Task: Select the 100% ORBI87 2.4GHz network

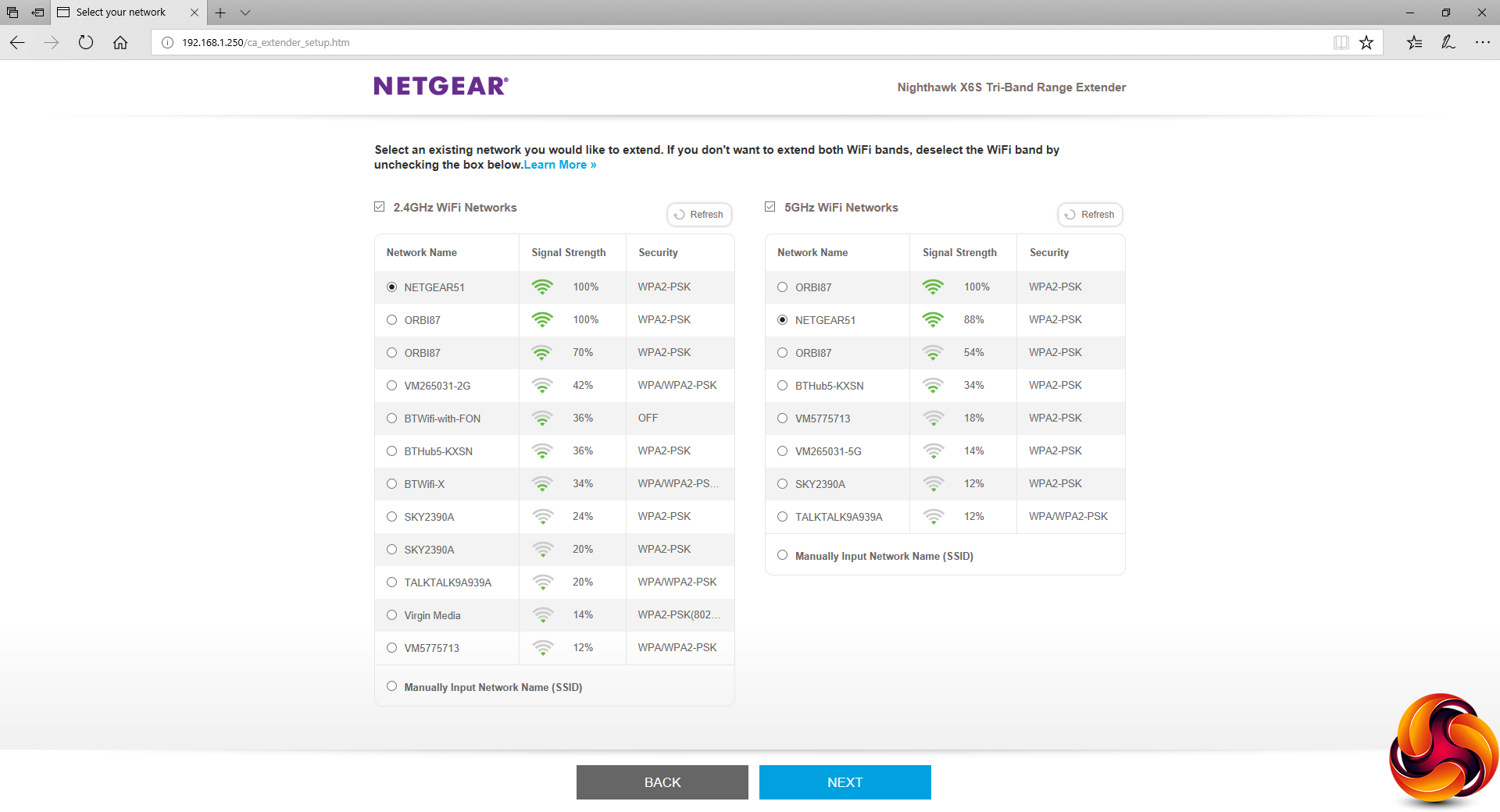Action: (392, 320)
